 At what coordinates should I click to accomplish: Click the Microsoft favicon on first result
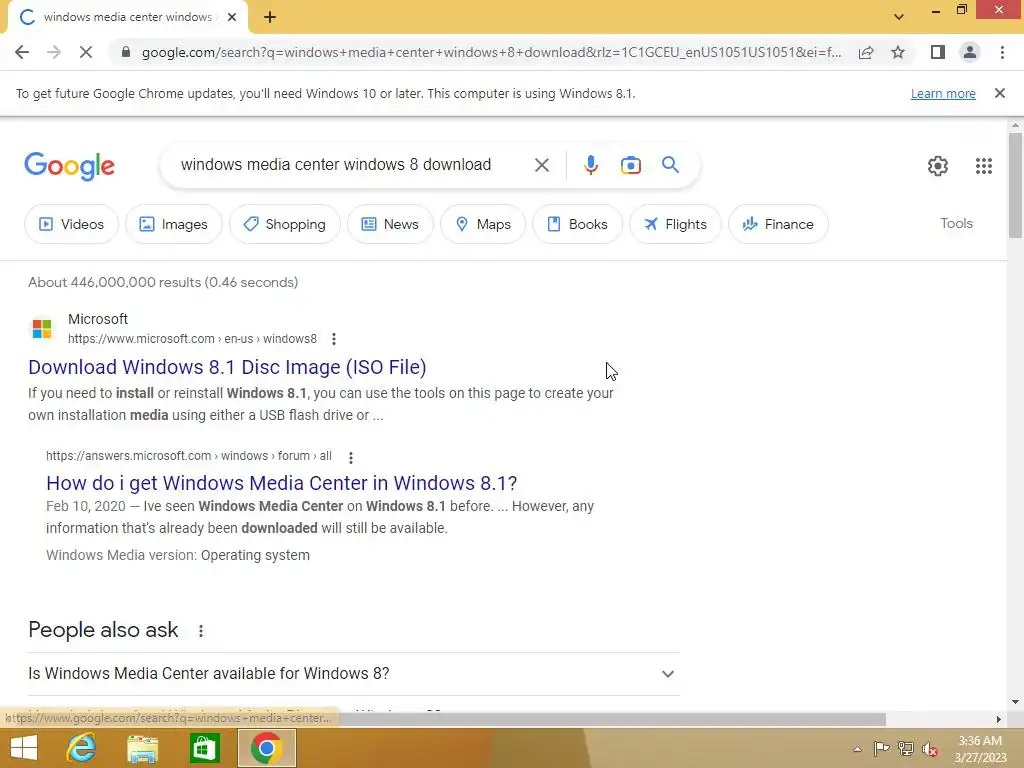click(42, 328)
